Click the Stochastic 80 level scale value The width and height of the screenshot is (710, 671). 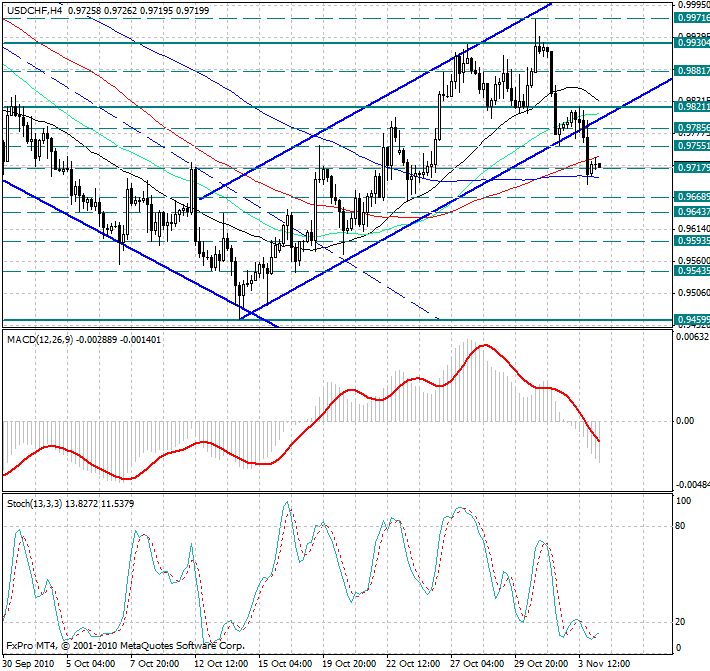click(680, 526)
